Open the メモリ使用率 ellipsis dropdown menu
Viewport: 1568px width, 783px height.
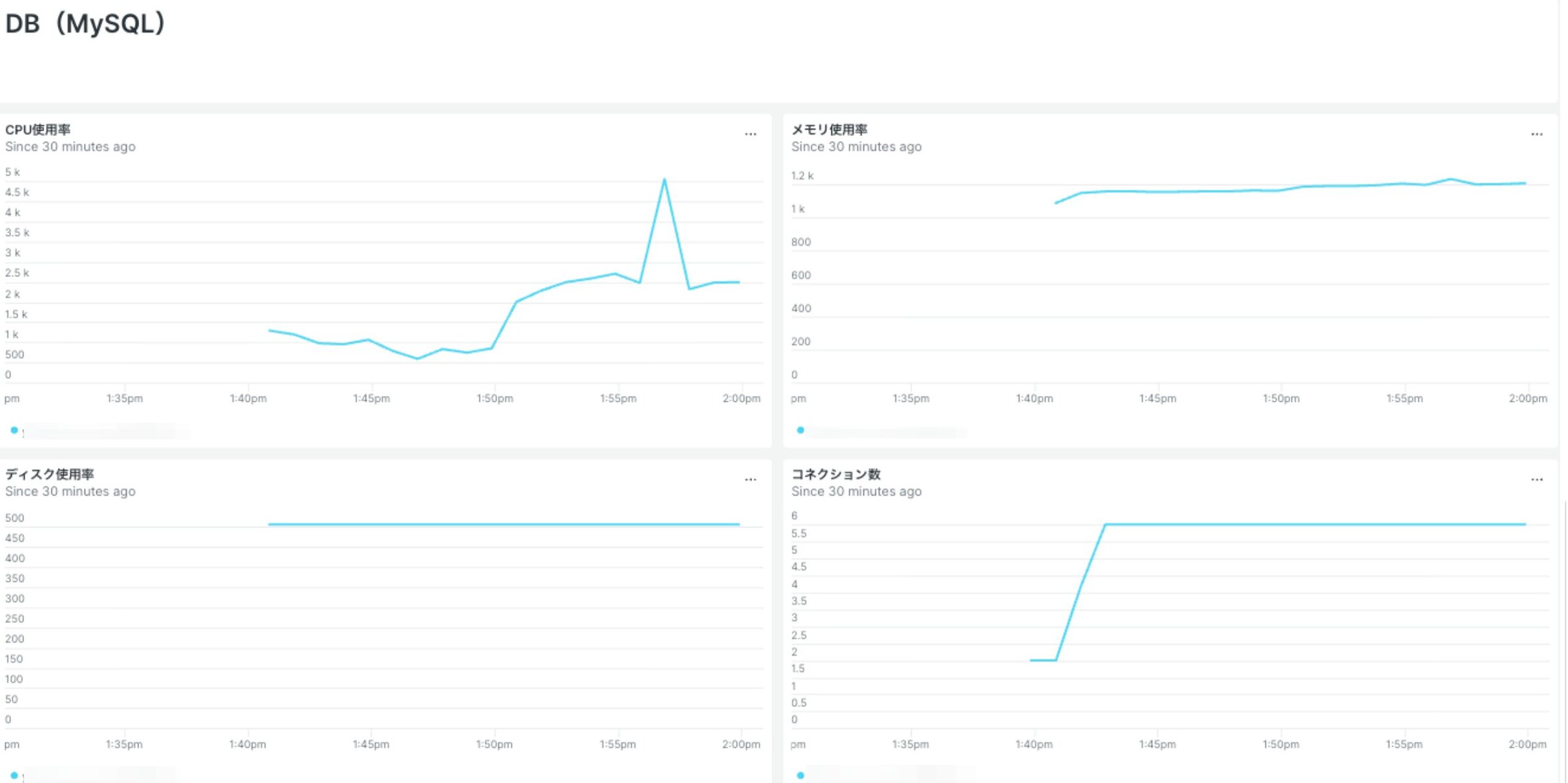tap(1536, 134)
